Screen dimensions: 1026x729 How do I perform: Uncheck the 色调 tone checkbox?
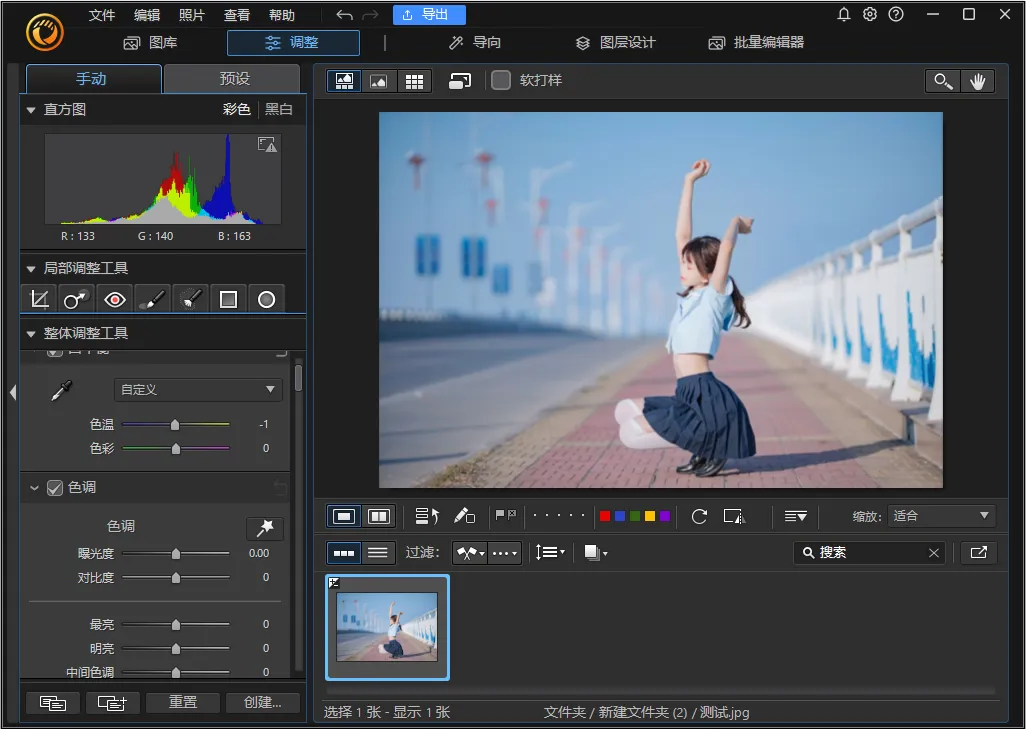[x=55, y=488]
